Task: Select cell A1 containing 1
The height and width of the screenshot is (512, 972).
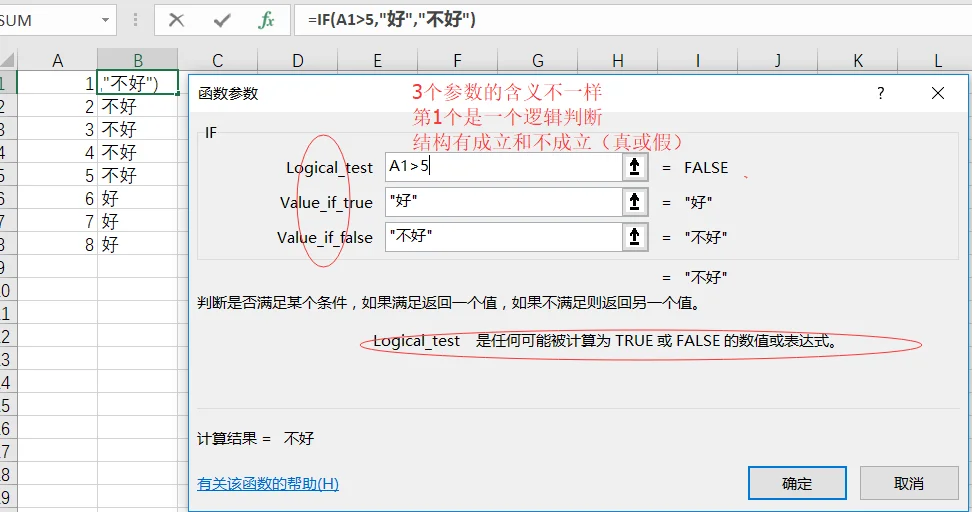Action: coord(57,82)
